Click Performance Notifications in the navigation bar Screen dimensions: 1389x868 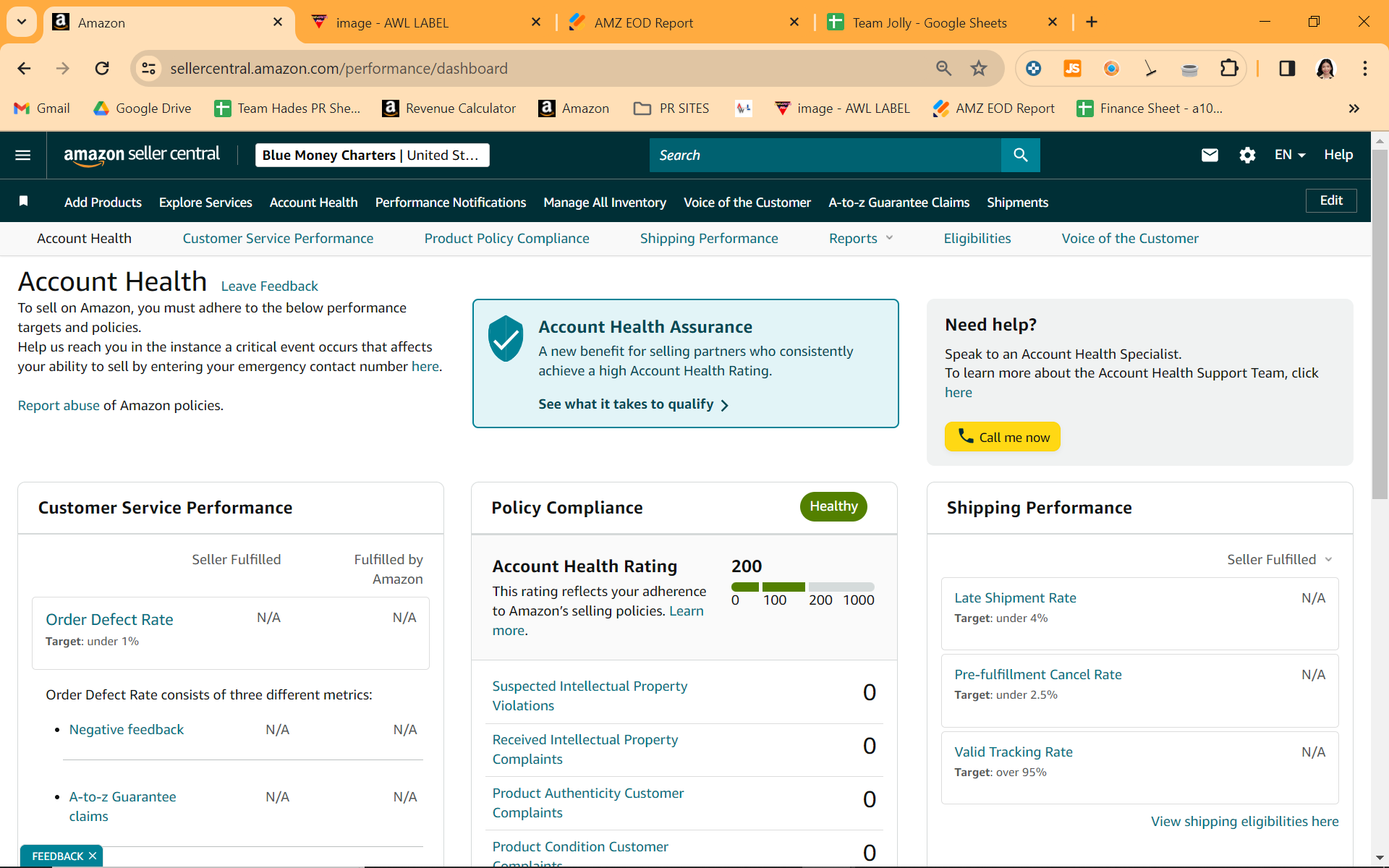pos(451,203)
